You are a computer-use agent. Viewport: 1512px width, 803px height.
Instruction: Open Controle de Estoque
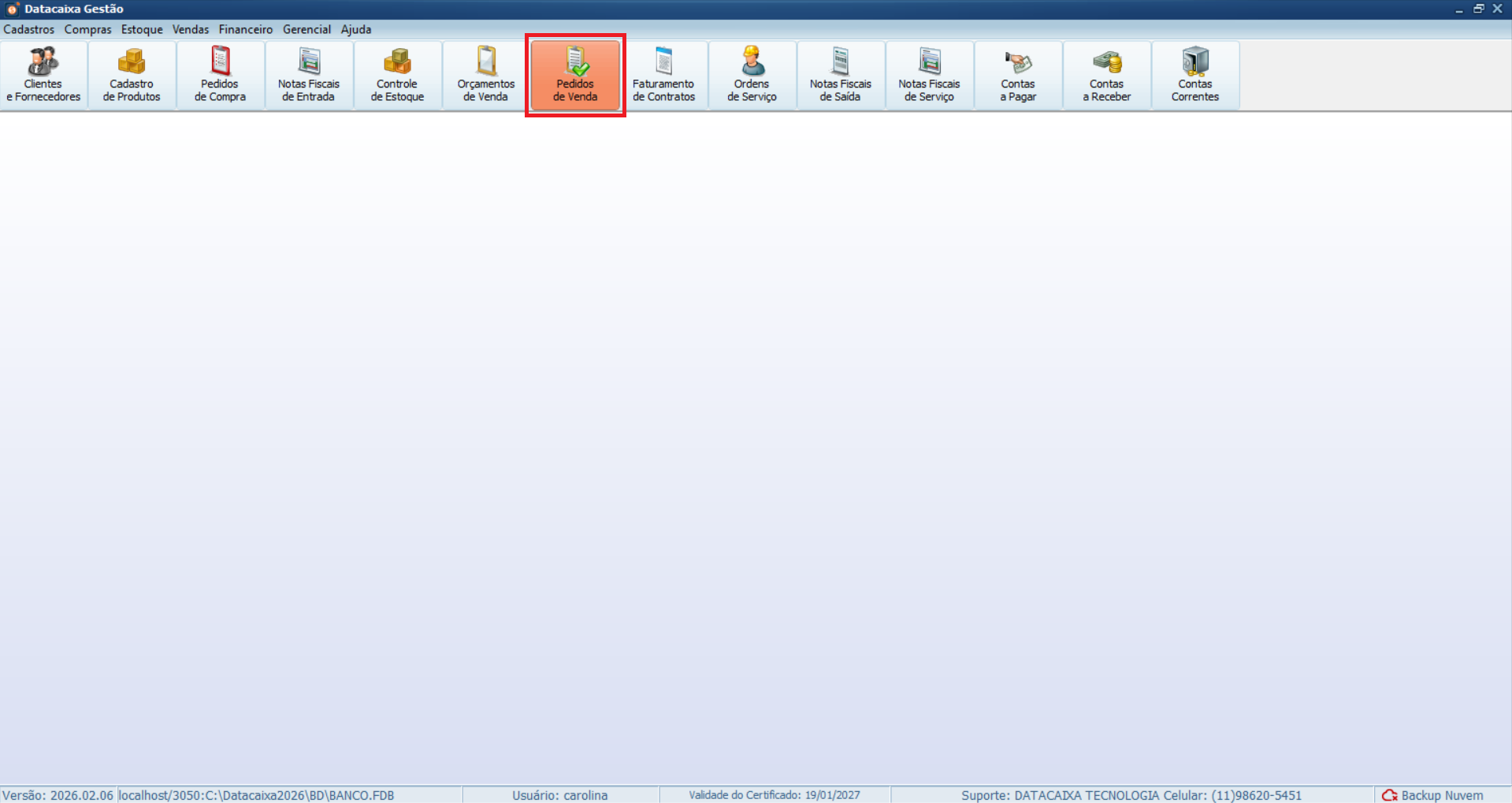[397, 76]
